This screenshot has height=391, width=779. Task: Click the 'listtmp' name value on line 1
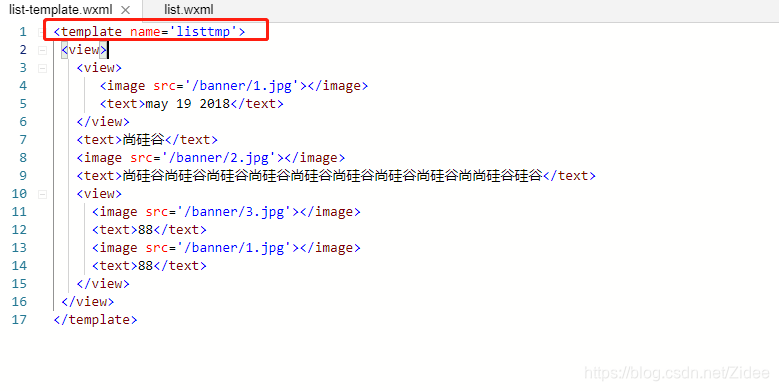[204, 32]
